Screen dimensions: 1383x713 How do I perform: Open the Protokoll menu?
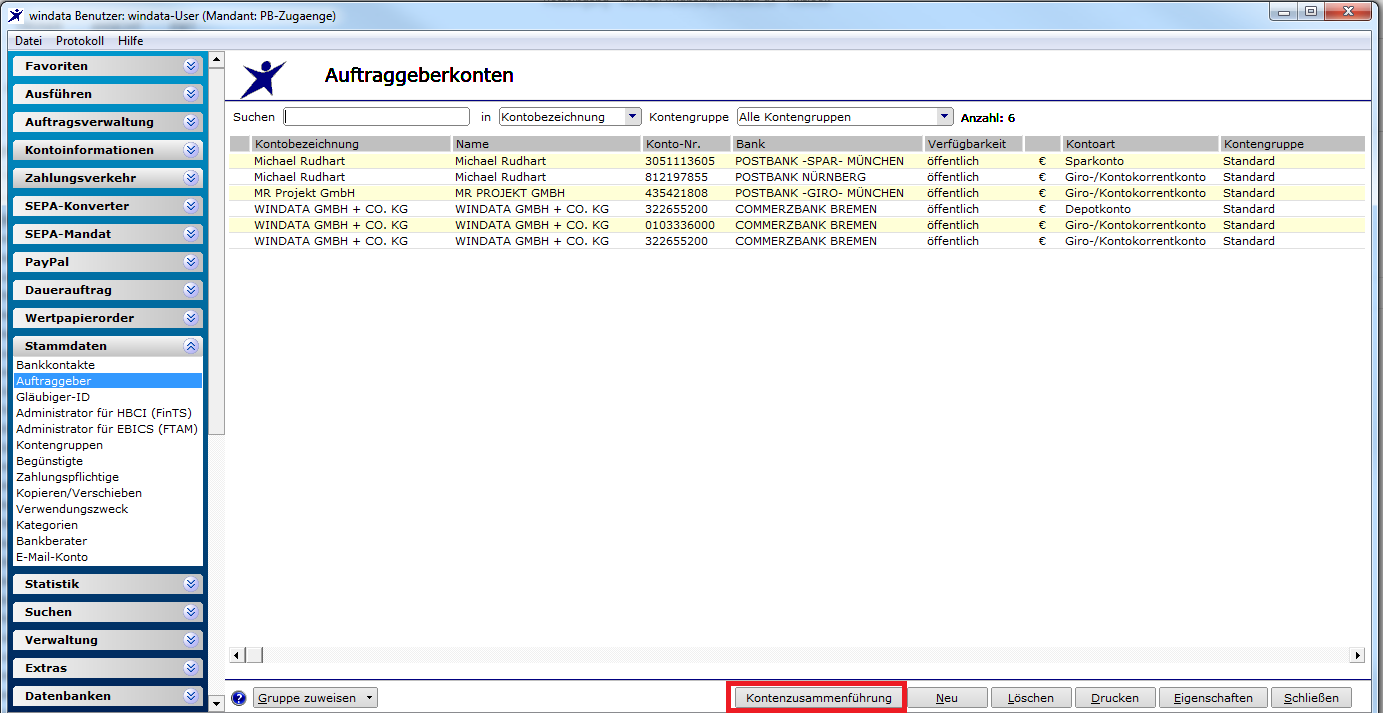click(80, 41)
